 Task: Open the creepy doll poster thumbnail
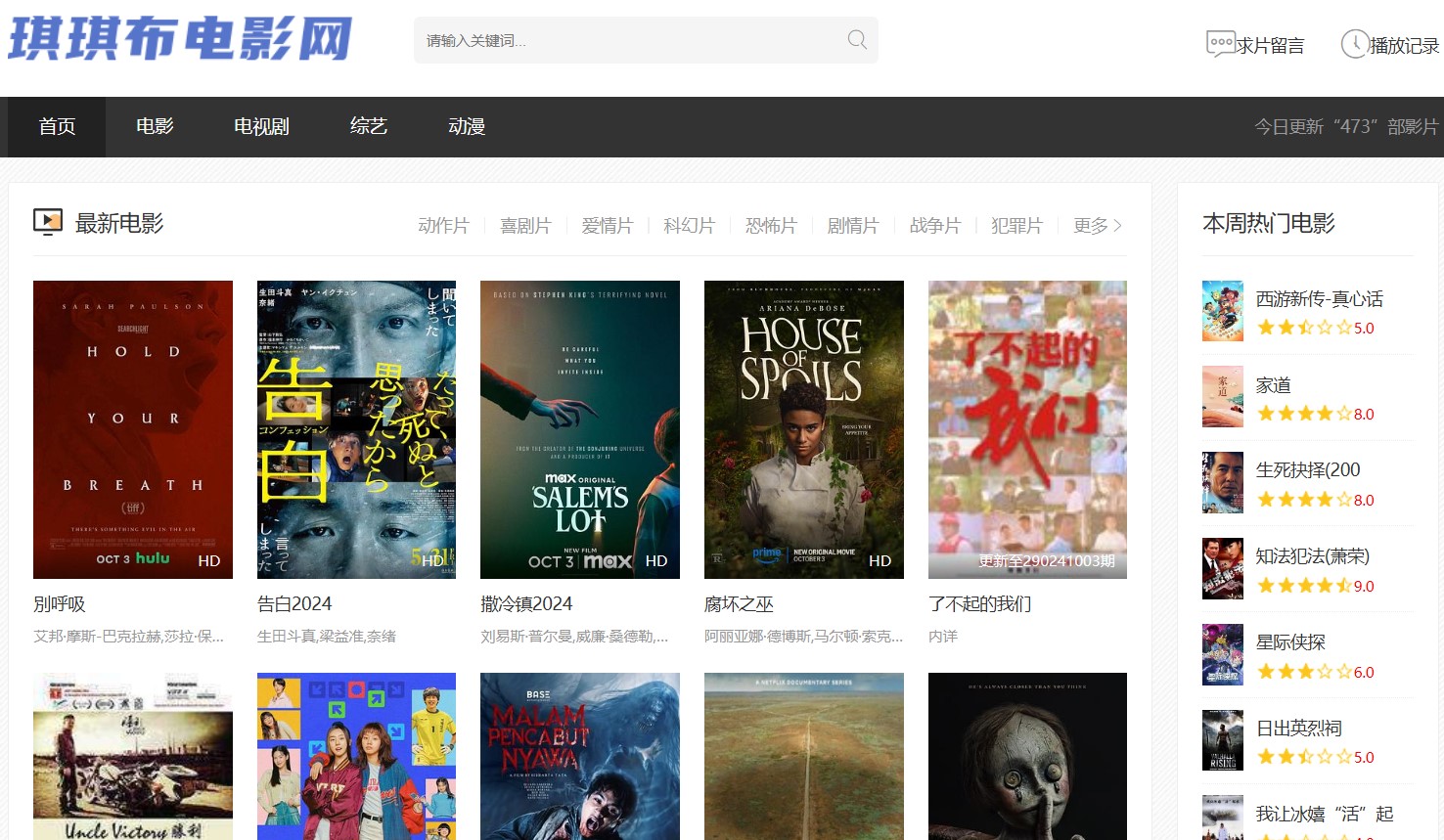coord(1027,756)
